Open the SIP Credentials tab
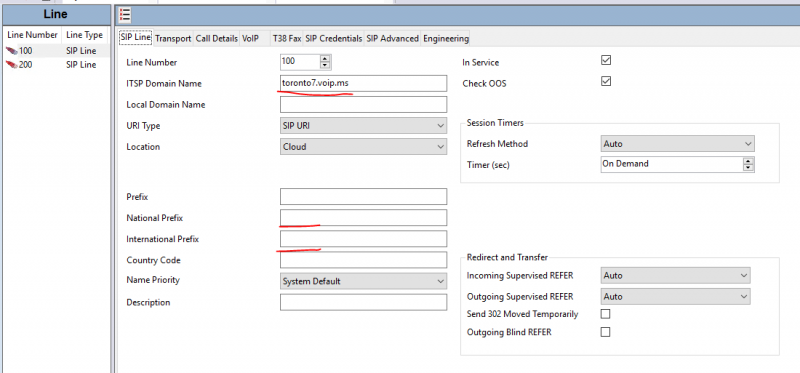Image resolution: width=800 pixels, height=373 pixels. point(334,38)
